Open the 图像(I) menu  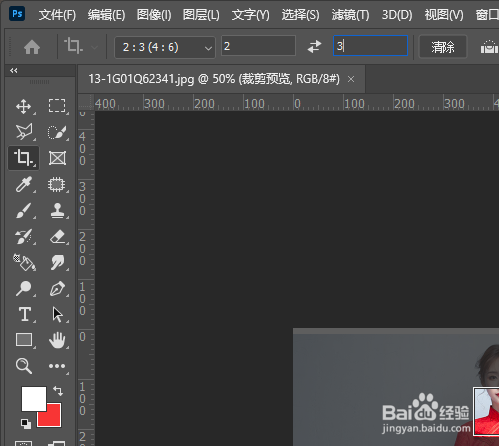pos(154,15)
